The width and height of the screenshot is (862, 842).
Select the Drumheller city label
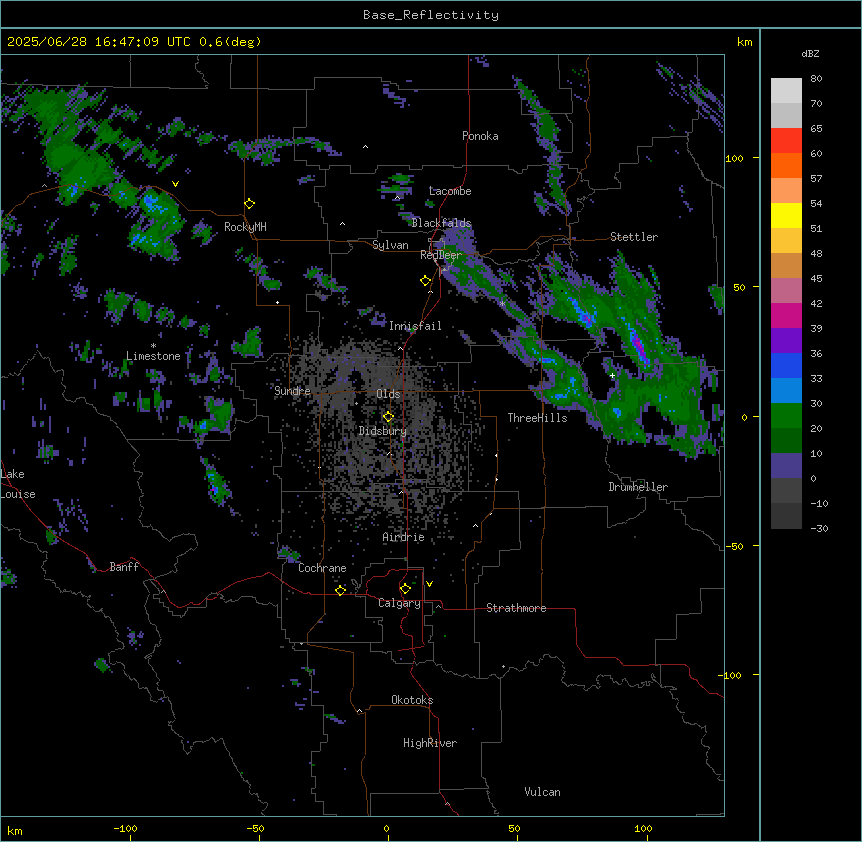tap(638, 487)
